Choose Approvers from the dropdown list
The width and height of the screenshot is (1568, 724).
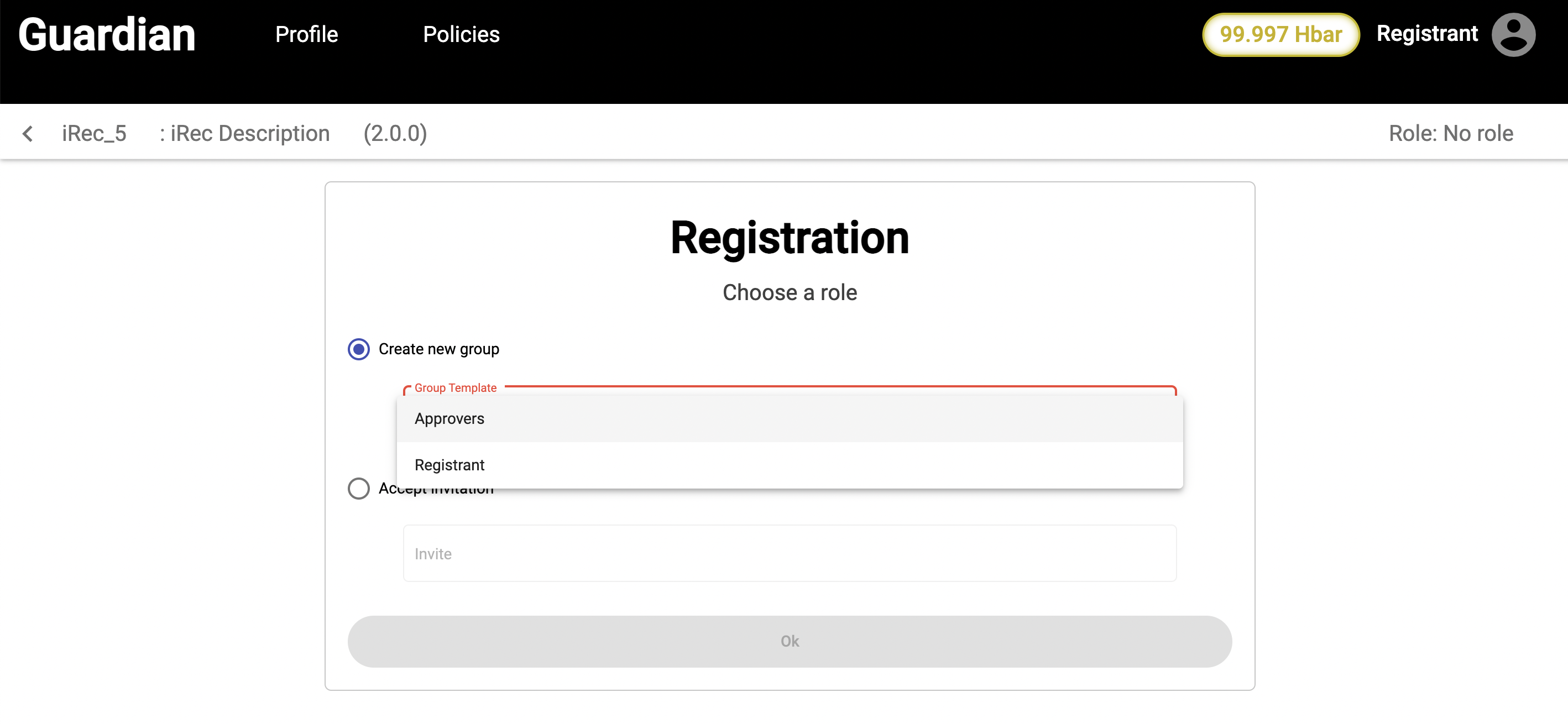450,418
